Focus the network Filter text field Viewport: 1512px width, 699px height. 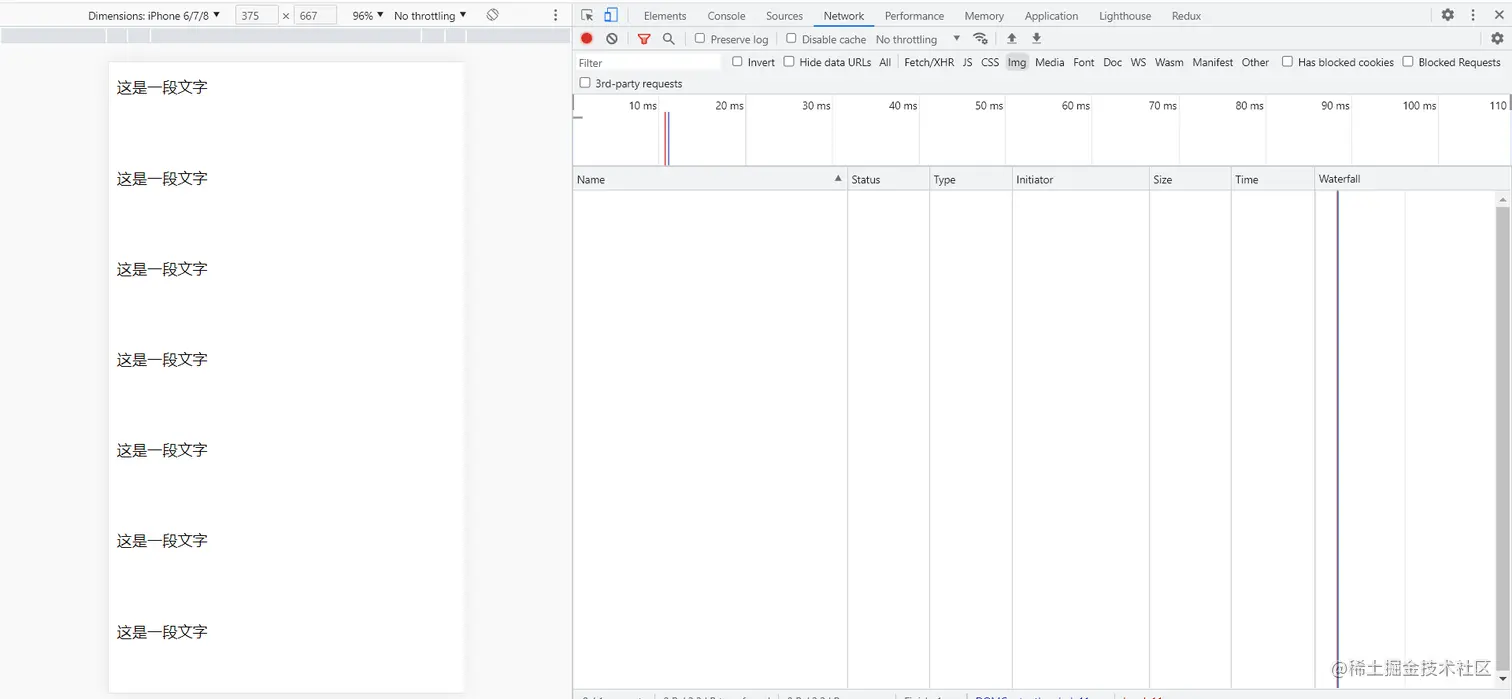click(649, 62)
